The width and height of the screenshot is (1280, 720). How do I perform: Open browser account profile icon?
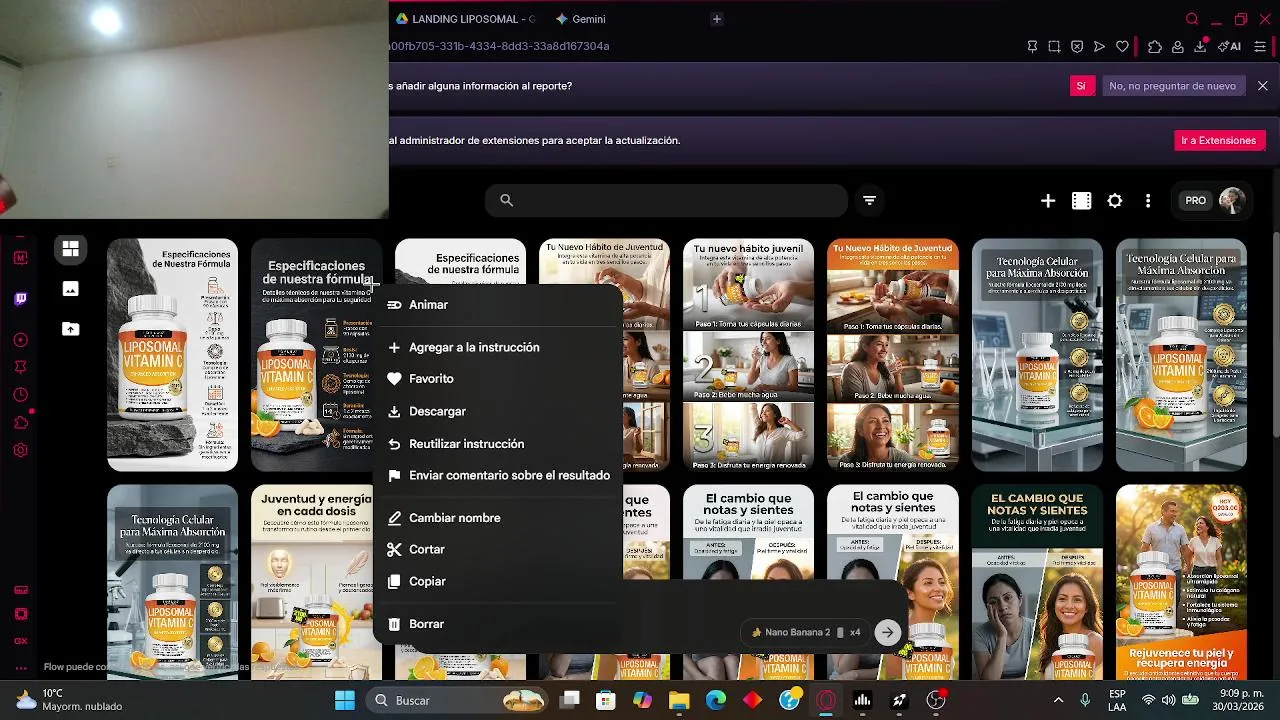1178,46
